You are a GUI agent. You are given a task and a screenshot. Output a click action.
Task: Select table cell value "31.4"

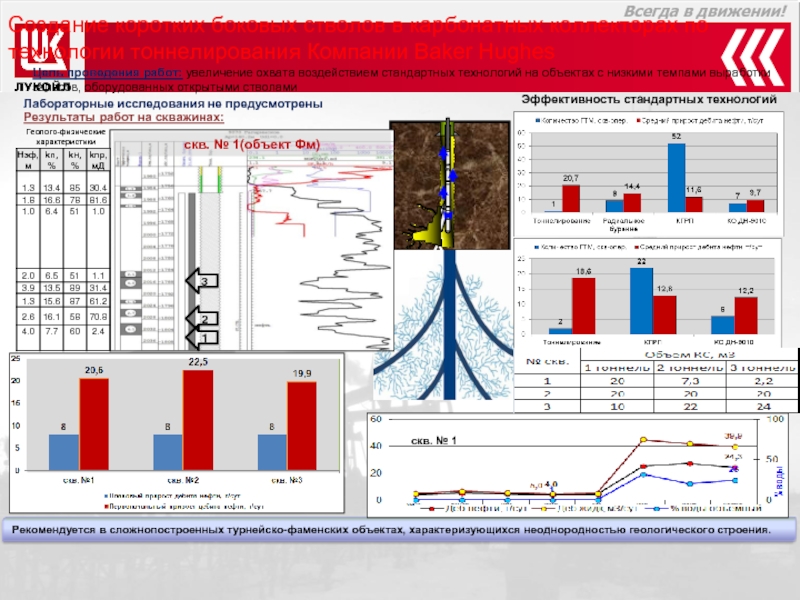(x=97, y=288)
